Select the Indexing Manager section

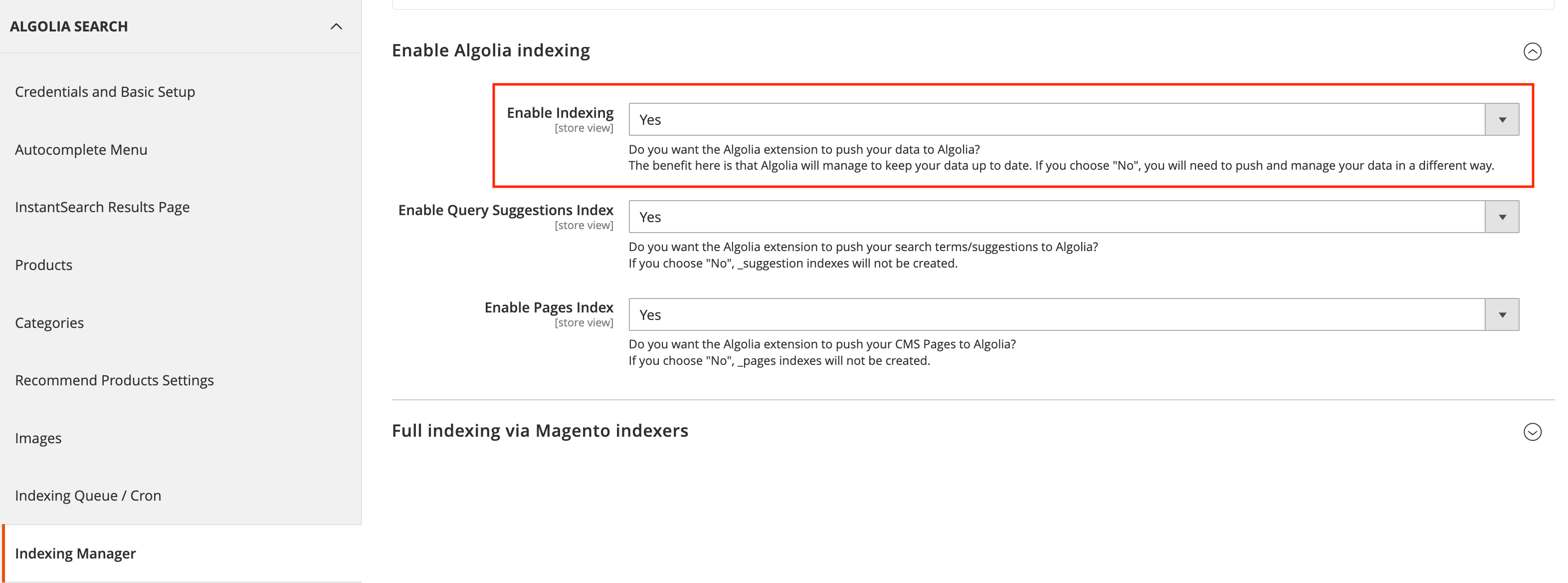[75, 554]
